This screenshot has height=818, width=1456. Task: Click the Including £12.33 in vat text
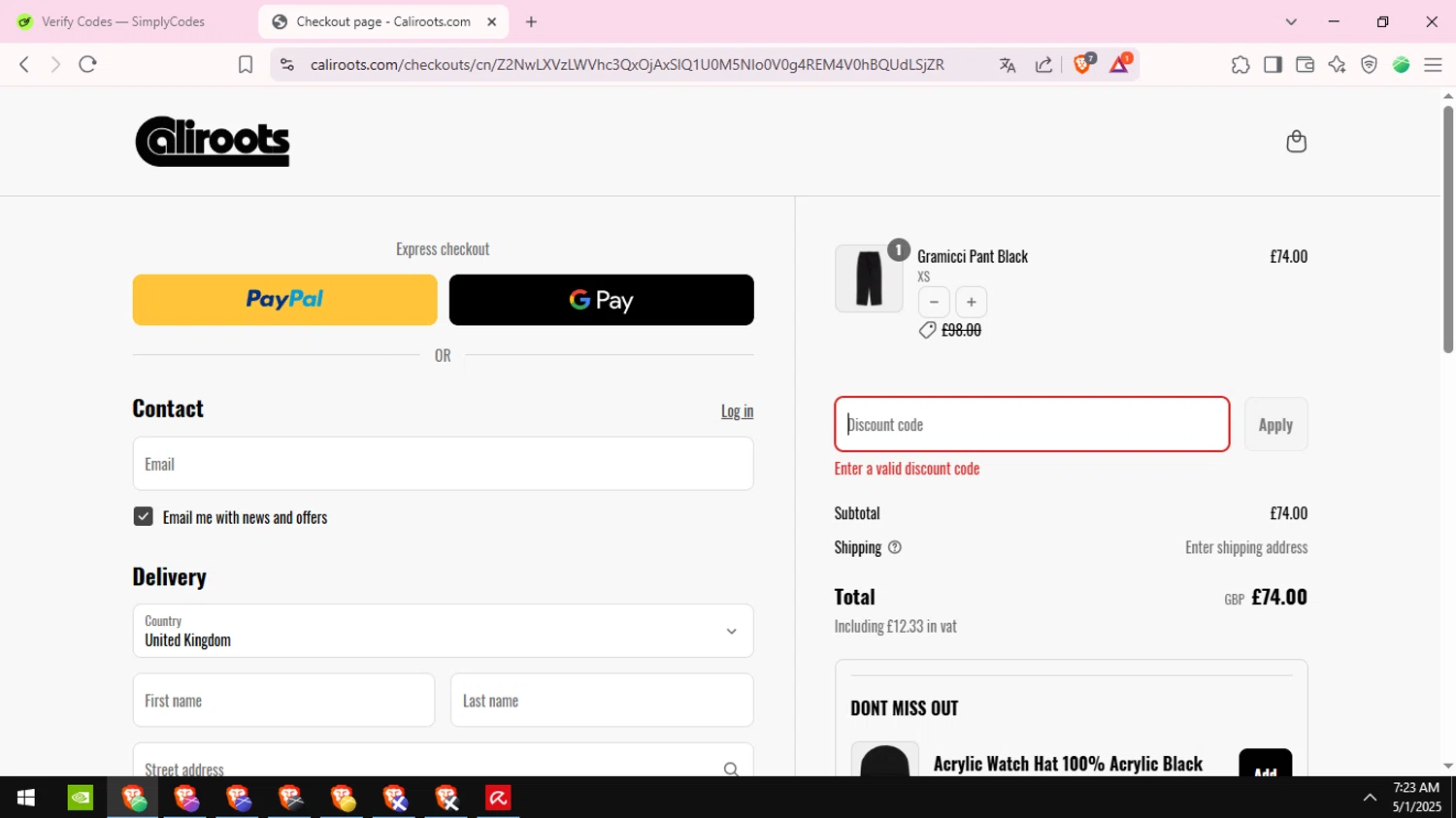[x=896, y=627]
